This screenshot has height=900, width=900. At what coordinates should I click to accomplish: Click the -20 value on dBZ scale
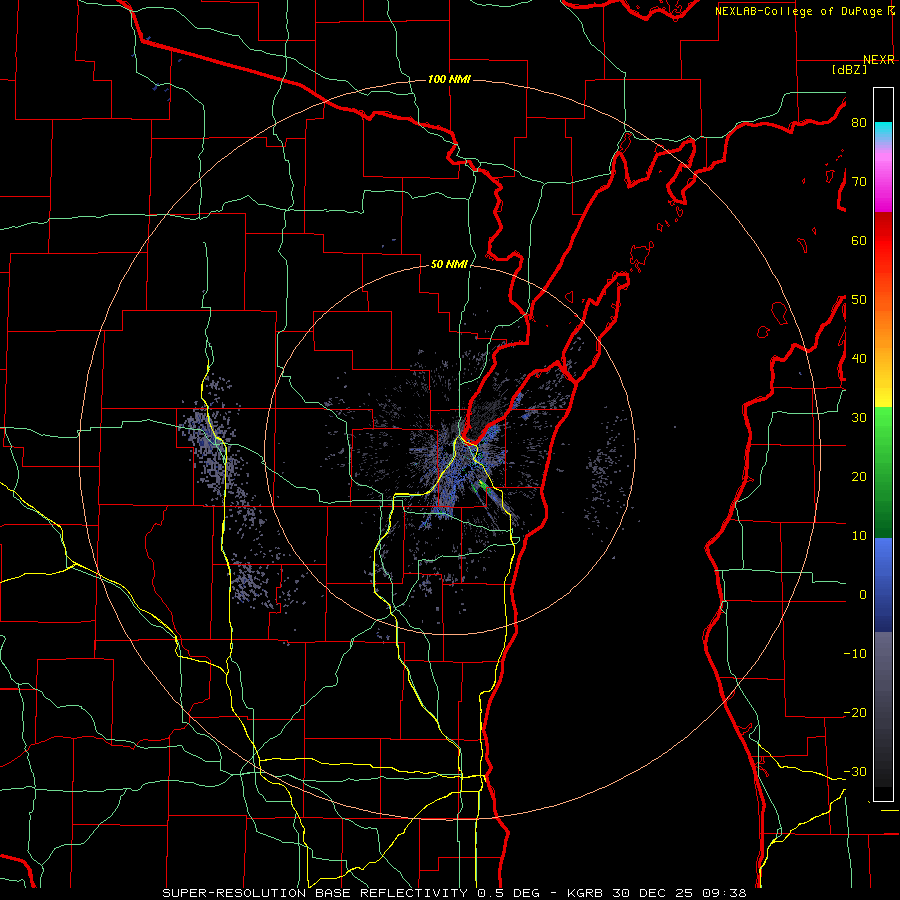(x=855, y=713)
